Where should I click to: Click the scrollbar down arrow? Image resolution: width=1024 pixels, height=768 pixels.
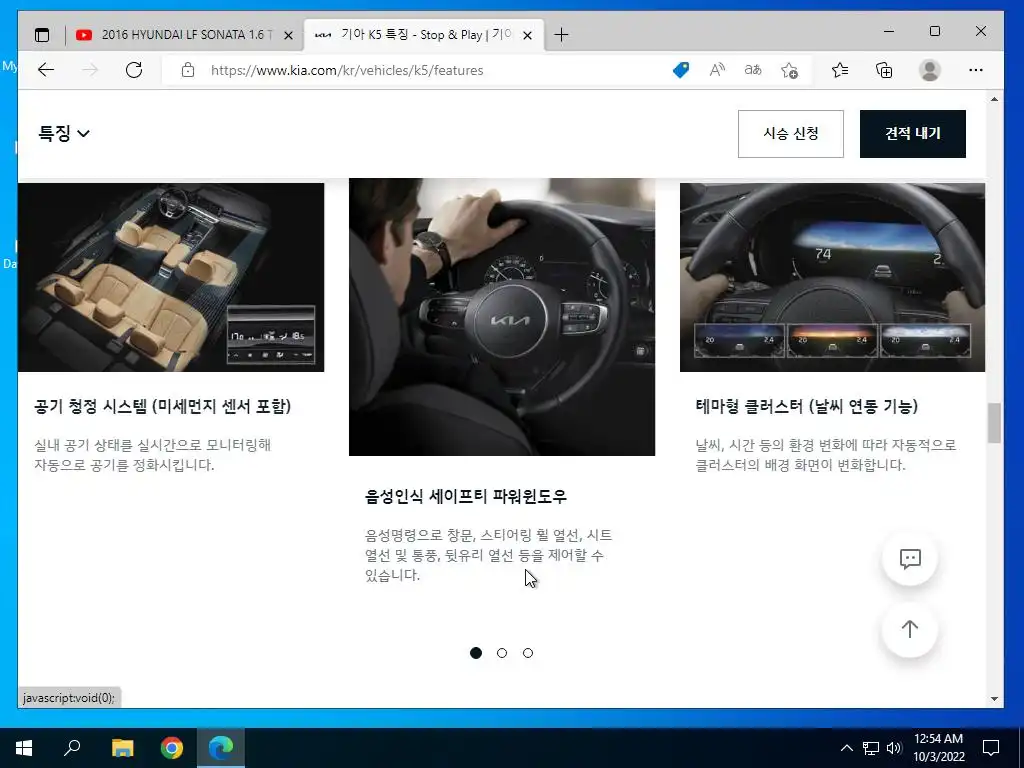click(994, 699)
